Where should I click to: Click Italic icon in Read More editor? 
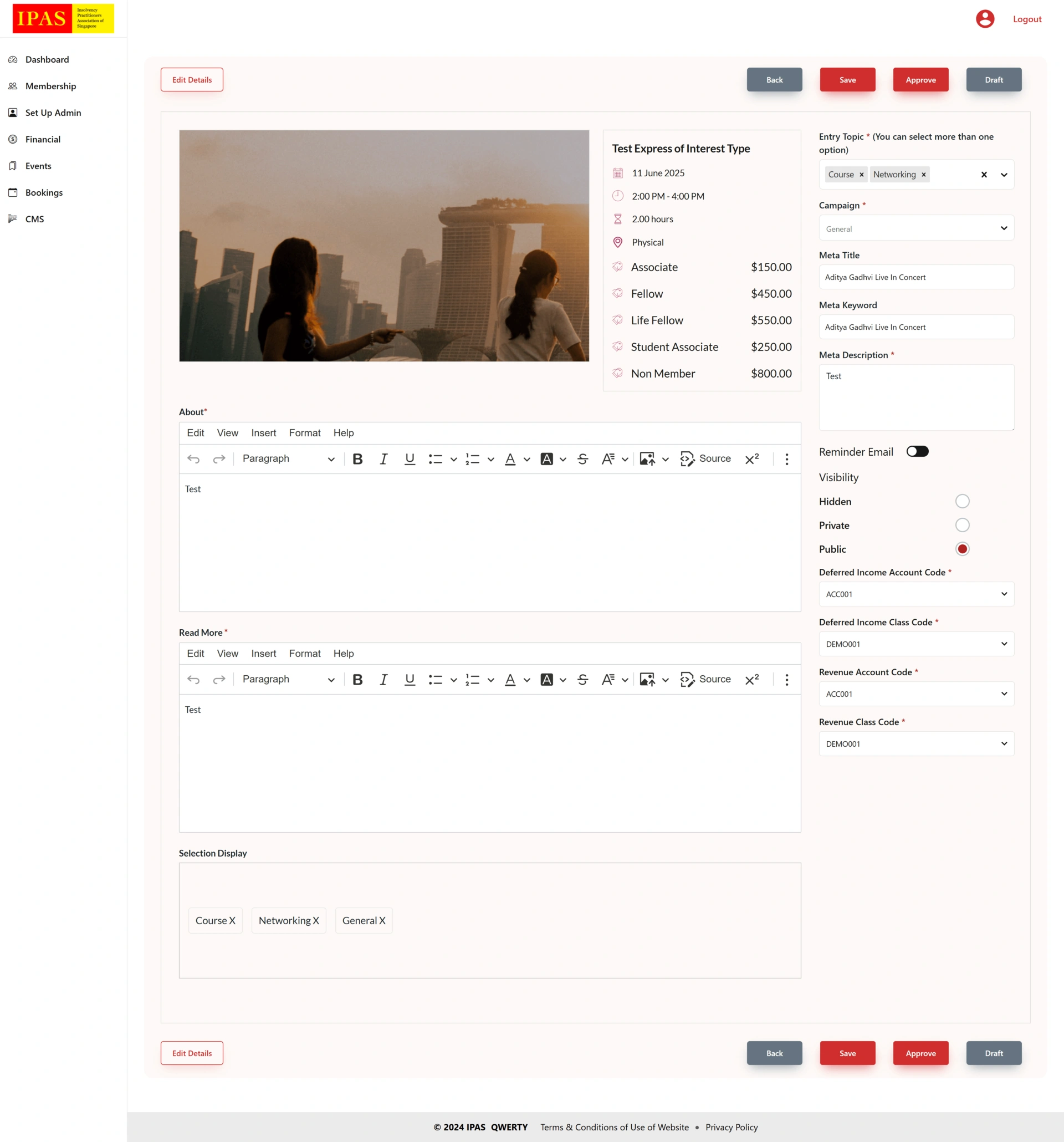[383, 679]
